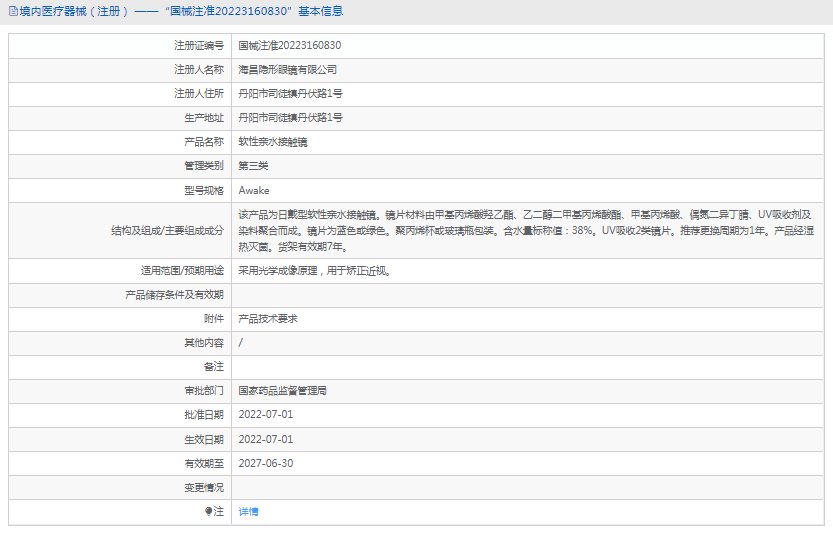Viewport: 833px width, 533px height.
Task: Click the 产品技术要求 attachment text
Action: (x=268, y=319)
